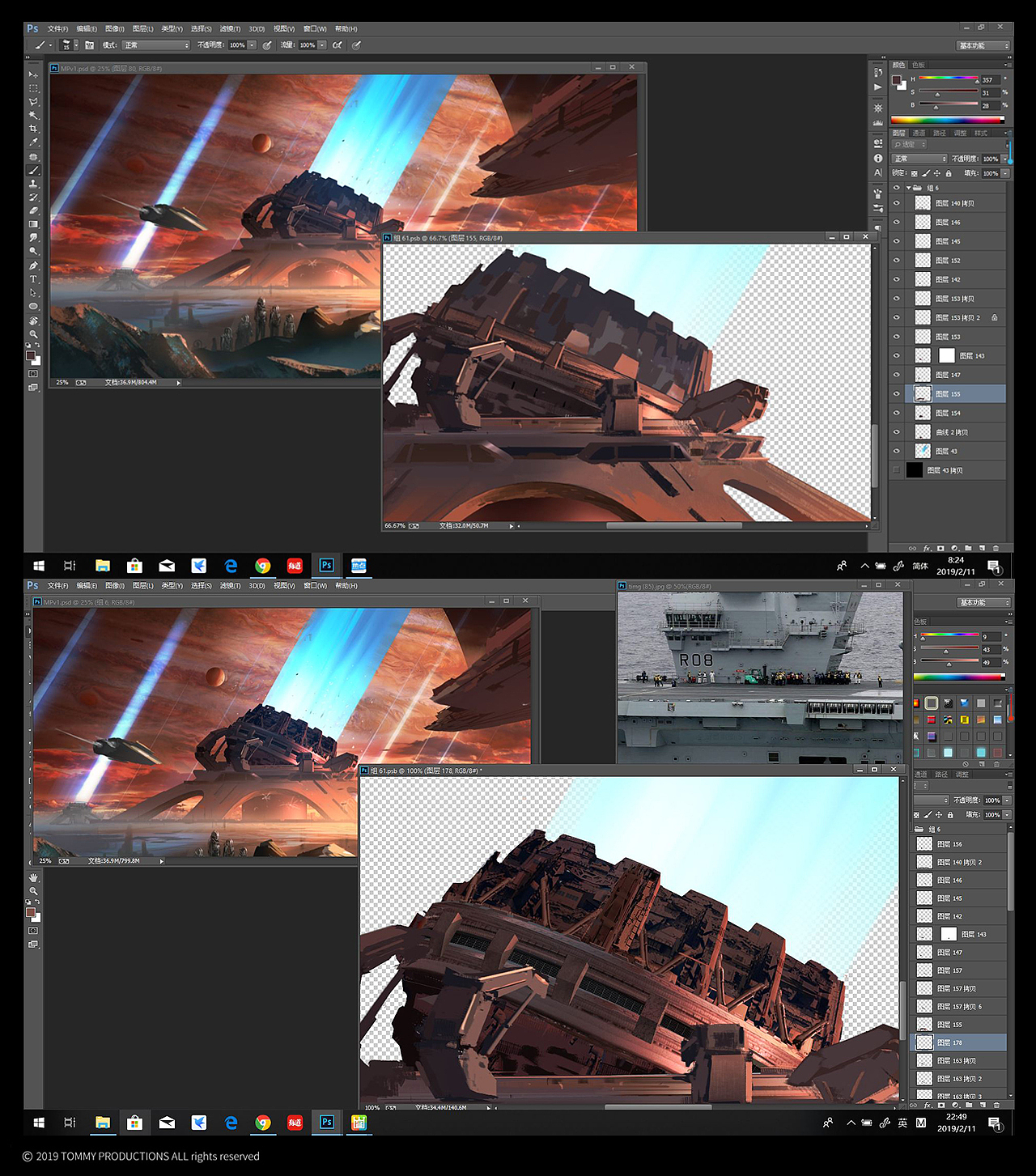Open the layer blend mode dropdown in upper Layers panel
Viewport: 1036px width, 1176px height.
point(919,159)
